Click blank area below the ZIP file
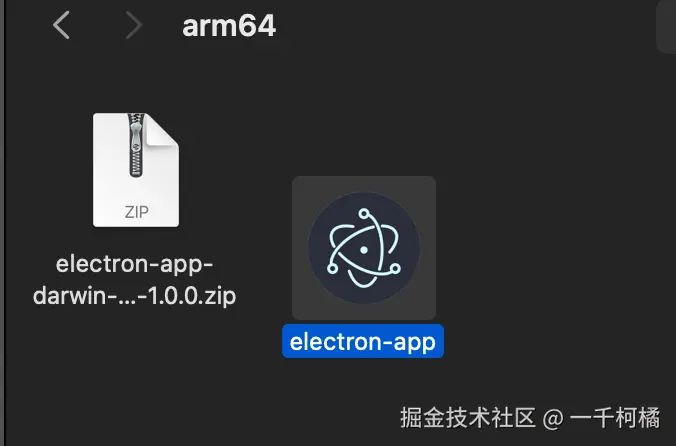676x446 pixels. (135, 366)
